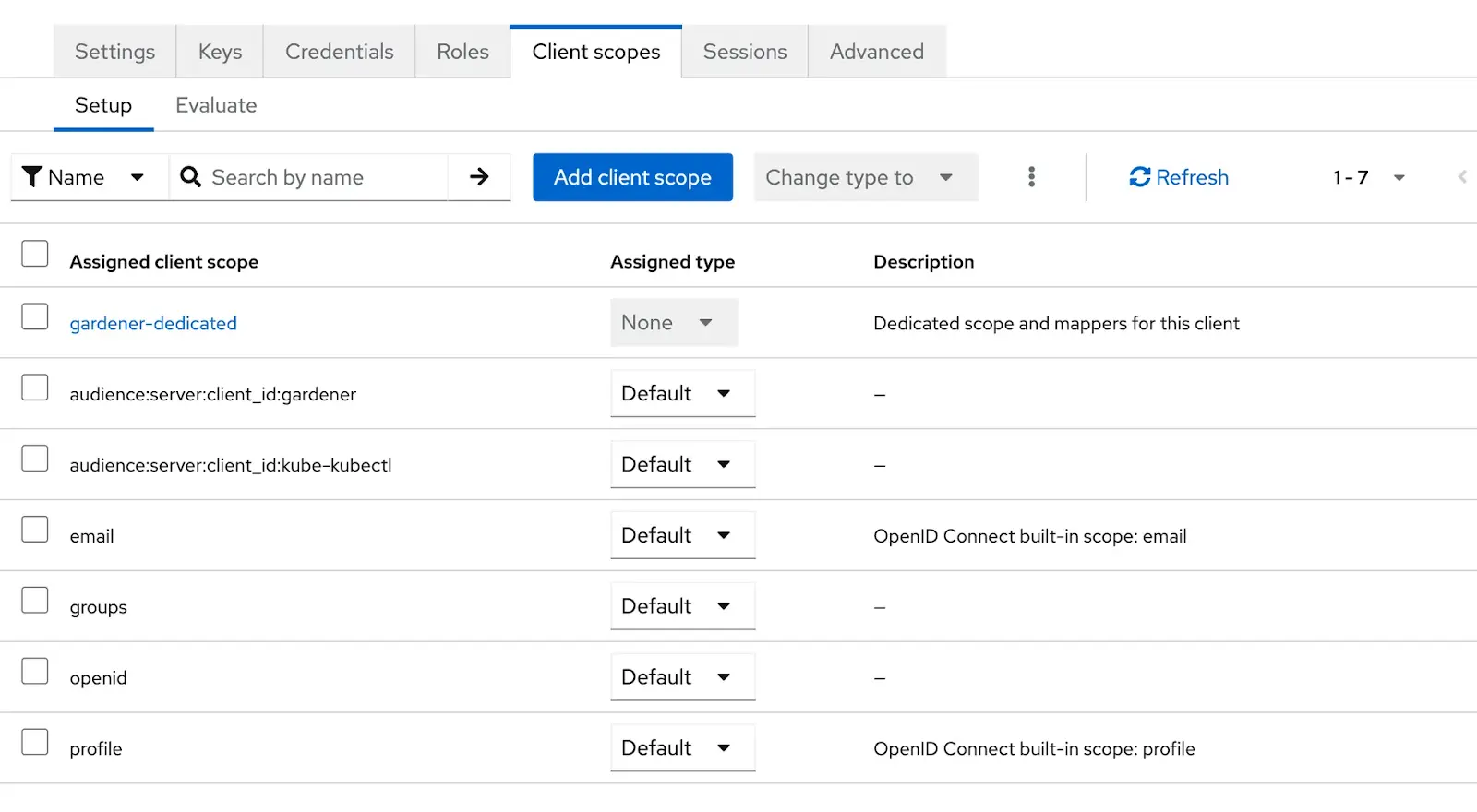The image size is (1477, 812).
Task: Click 'Dedicated scope and mappers for this client' description
Action: 1056,323
